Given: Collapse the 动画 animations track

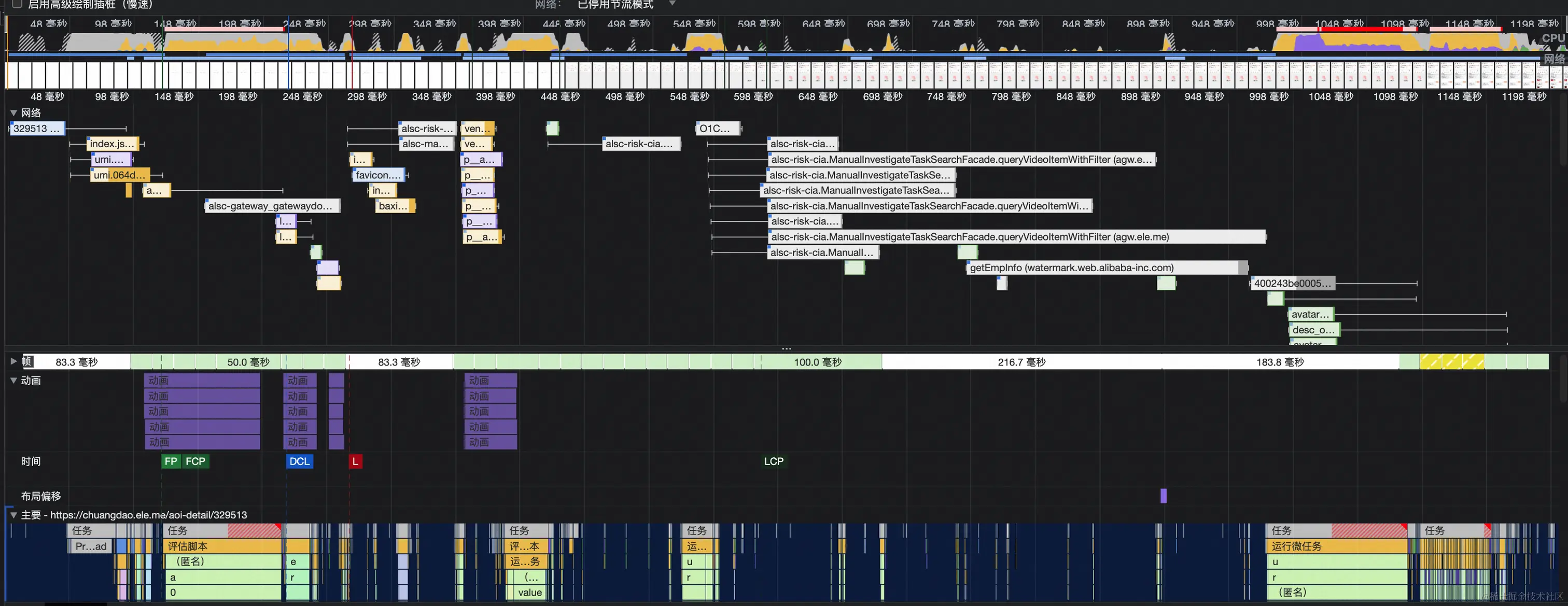Looking at the screenshot, I should (x=13, y=380).
